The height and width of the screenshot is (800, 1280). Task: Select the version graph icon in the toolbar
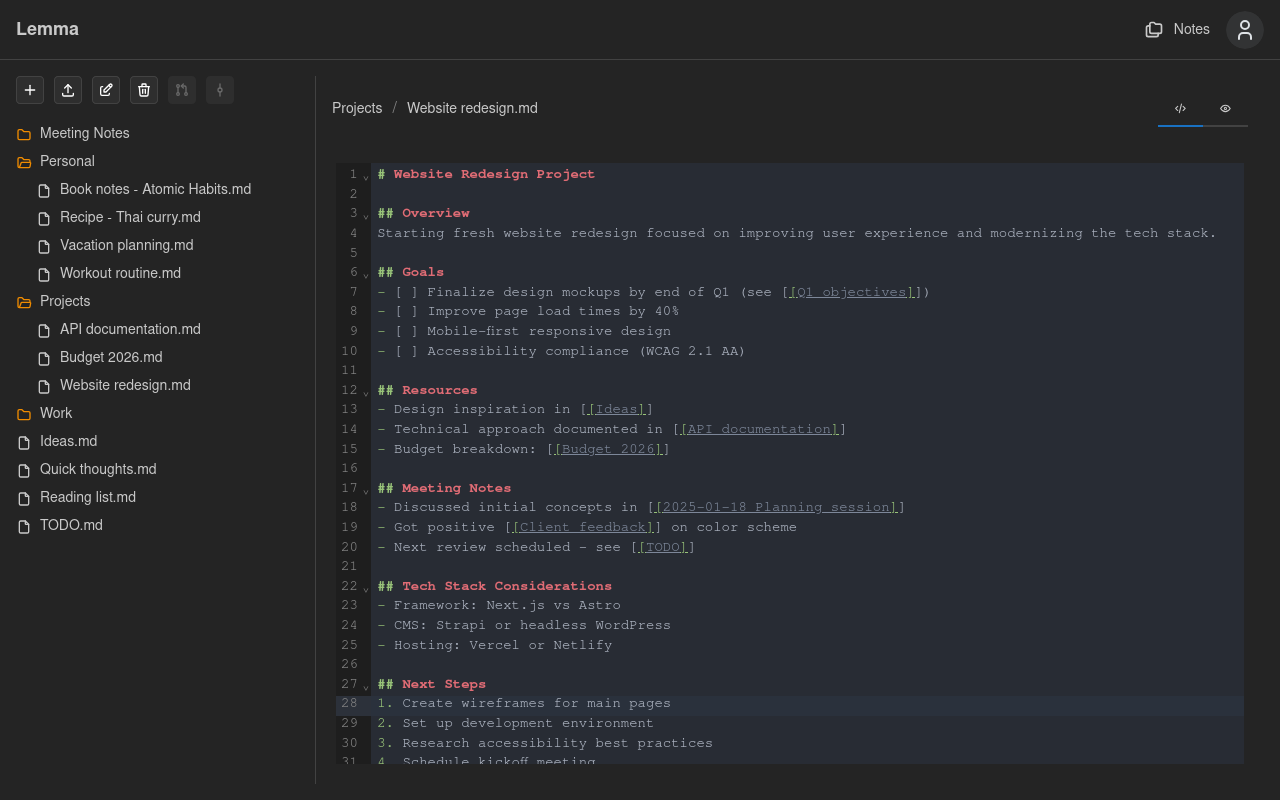tap(182, 90)
